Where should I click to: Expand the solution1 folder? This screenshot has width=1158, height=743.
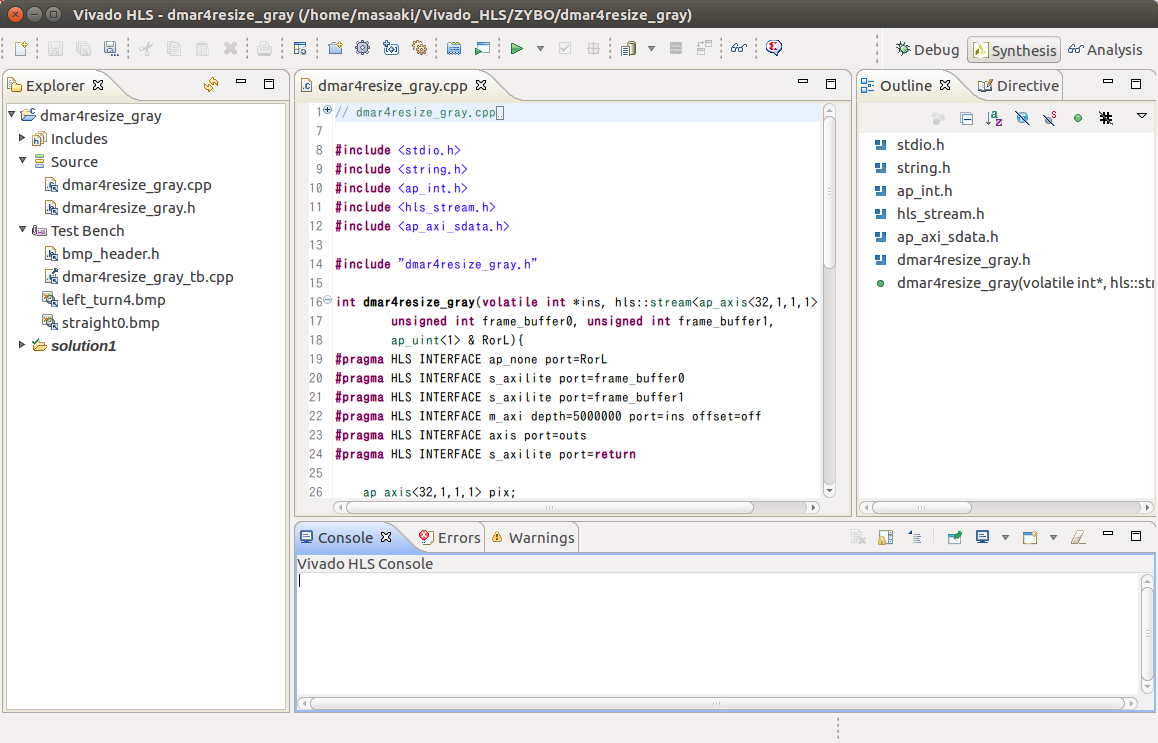[x=22, y=347]
